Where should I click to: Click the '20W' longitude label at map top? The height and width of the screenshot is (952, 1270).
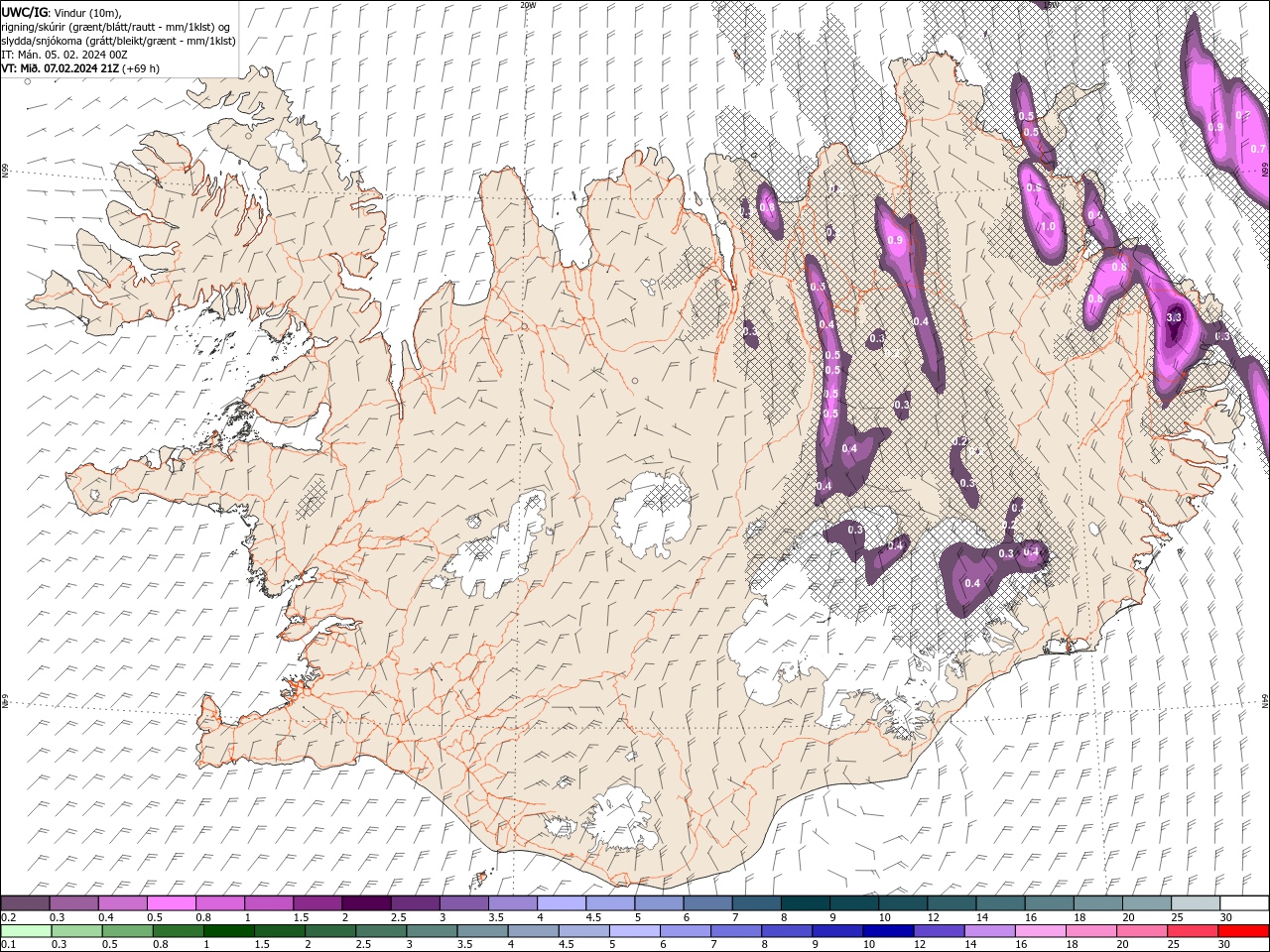coord(528,5)
